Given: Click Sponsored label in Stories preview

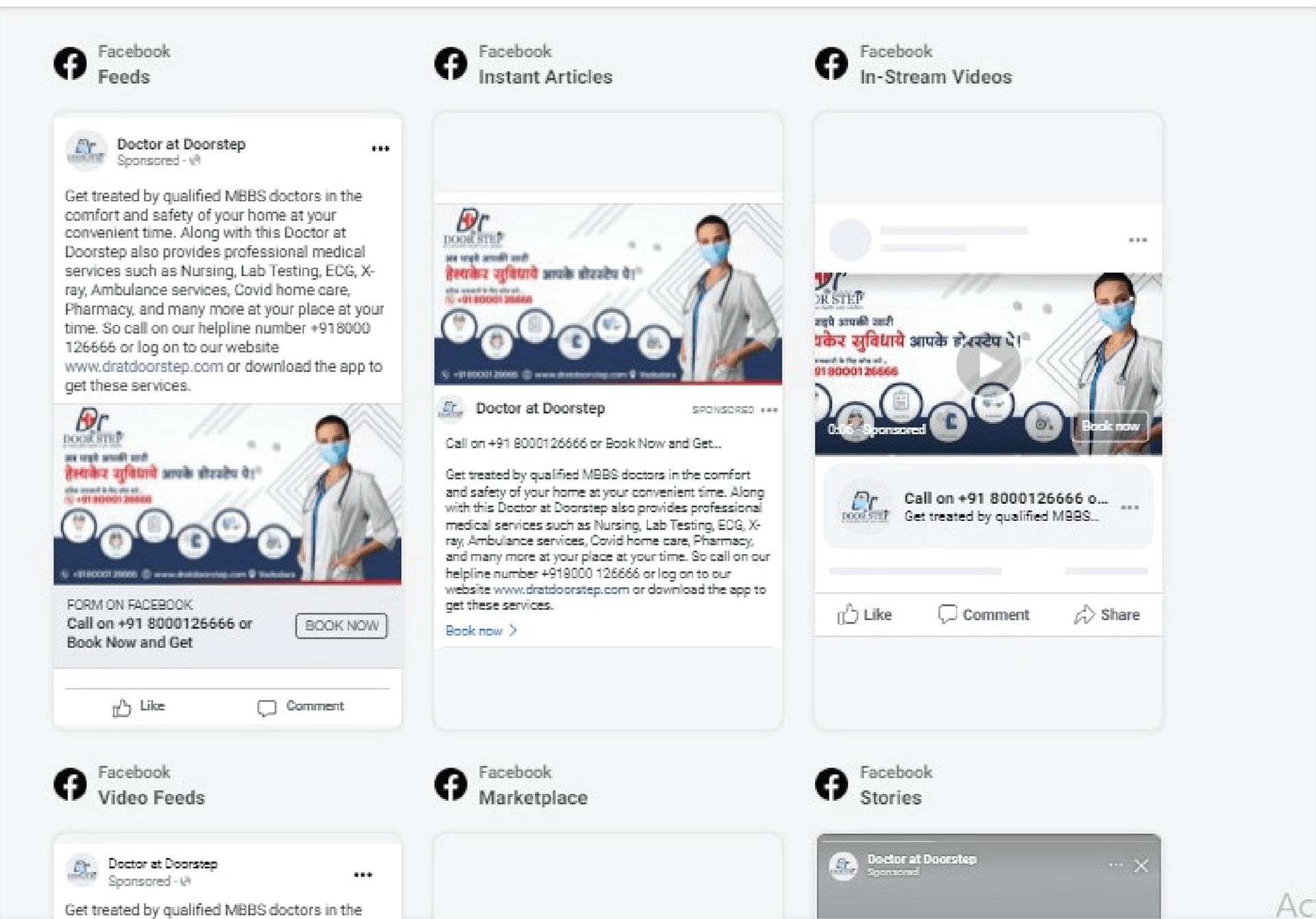Looking at the screenshot, I should pyautogui.click(x=892, y=872).
